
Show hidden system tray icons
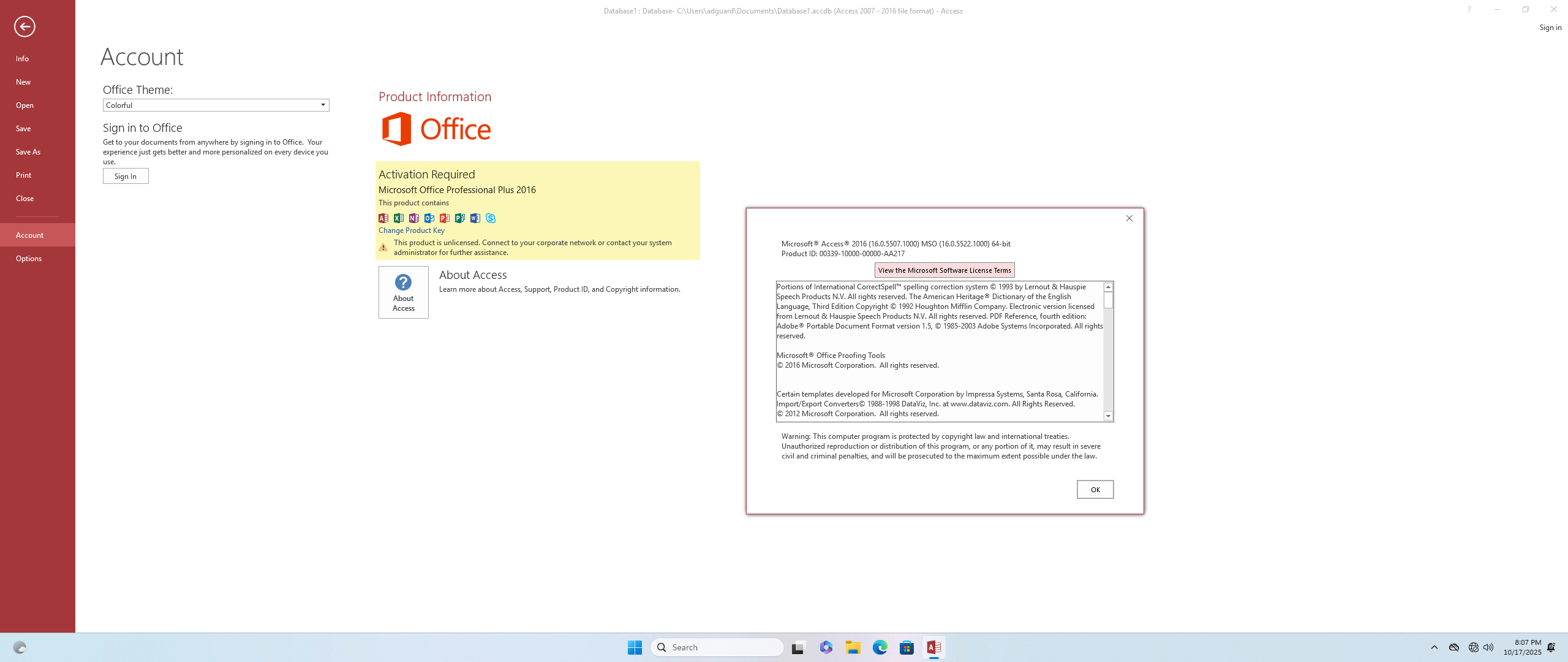pyautogui.click(x=1434, y=647)
